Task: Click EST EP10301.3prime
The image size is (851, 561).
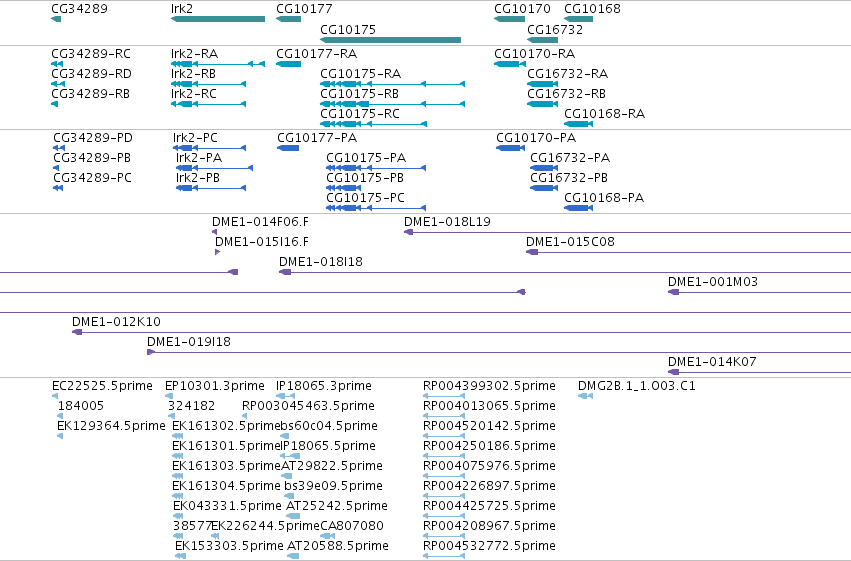Action: tap(214, 386)
